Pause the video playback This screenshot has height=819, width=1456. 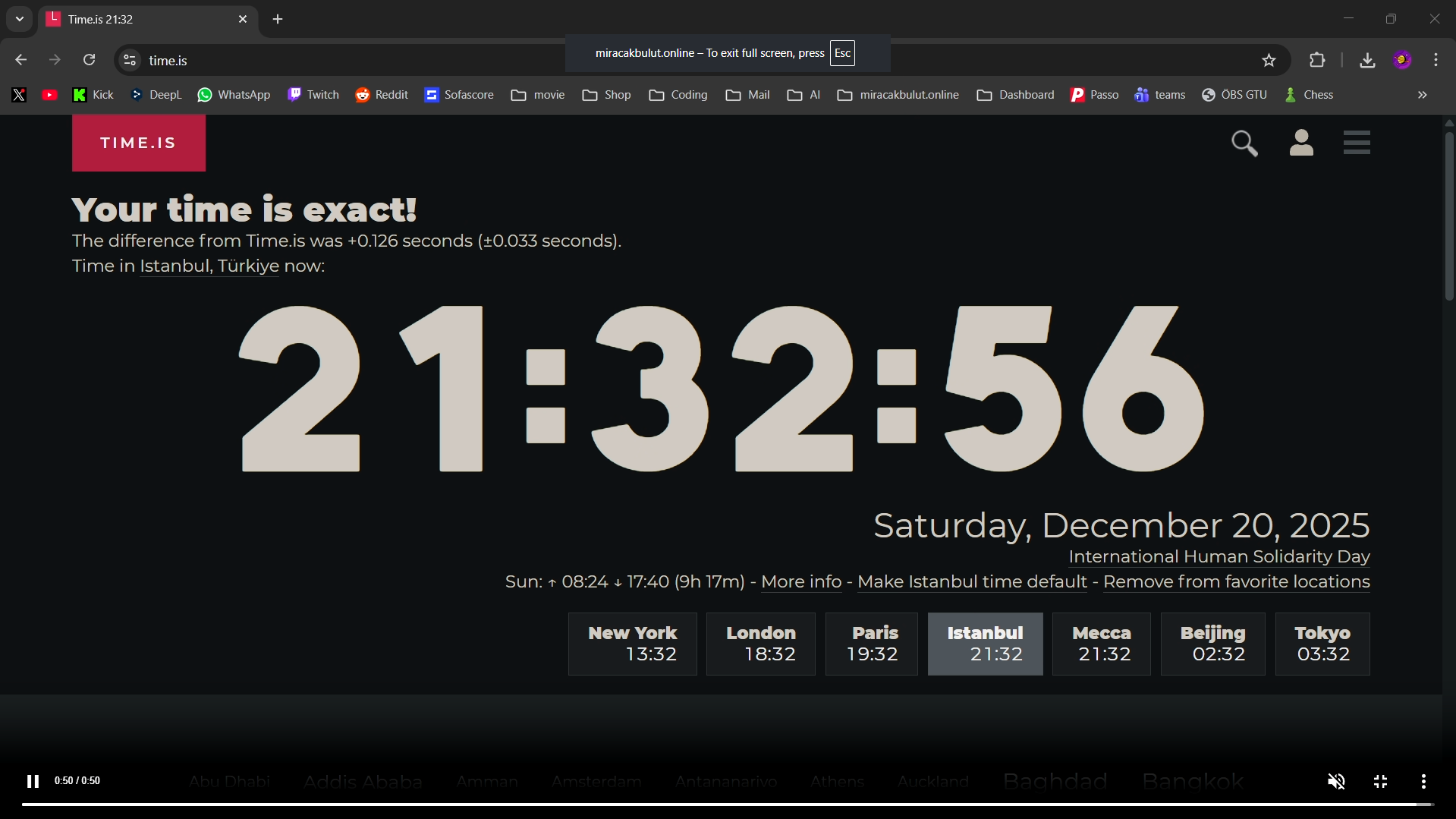[x=33, y=781]
